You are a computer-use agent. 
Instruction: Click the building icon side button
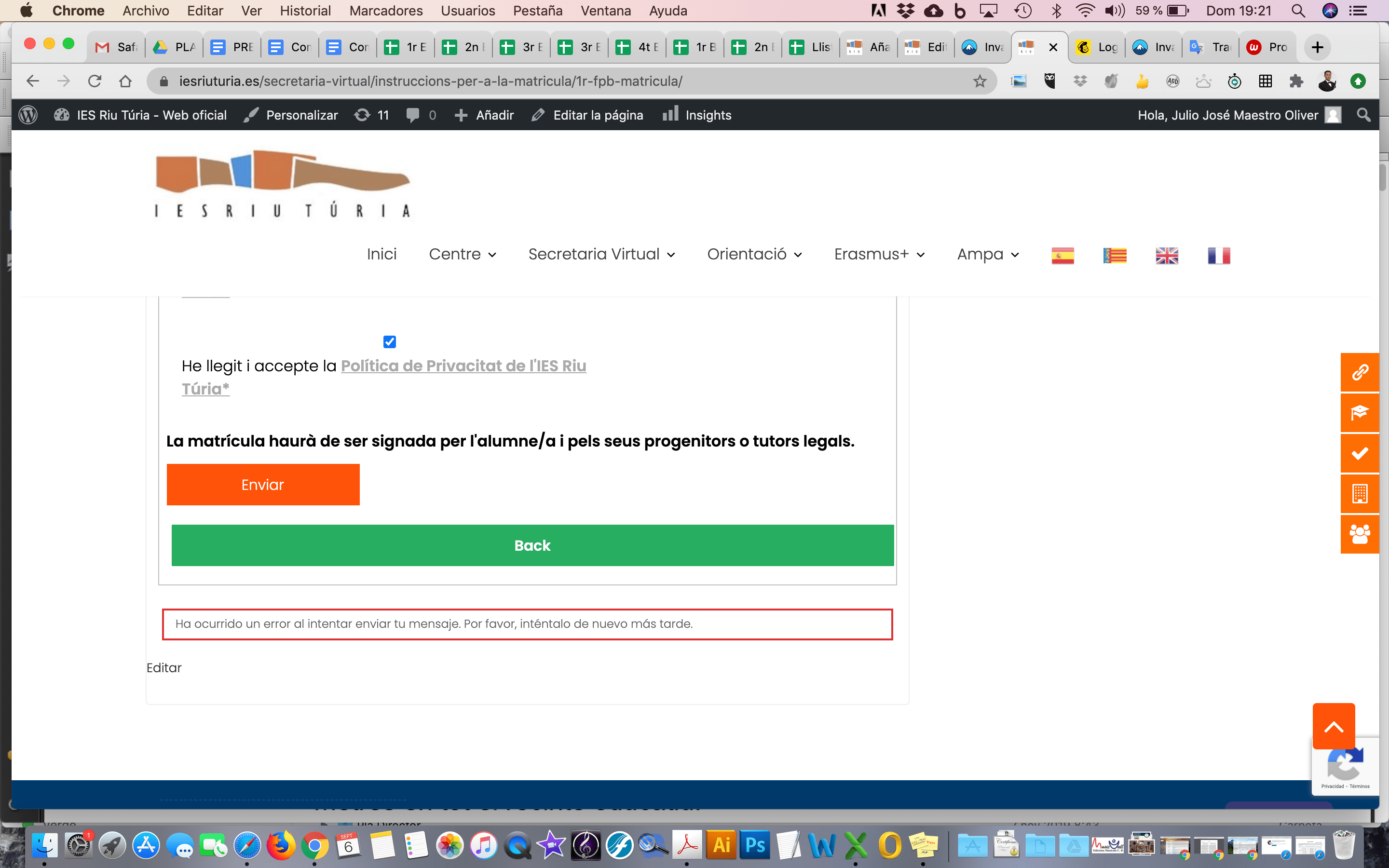(x=1360, y=494)
